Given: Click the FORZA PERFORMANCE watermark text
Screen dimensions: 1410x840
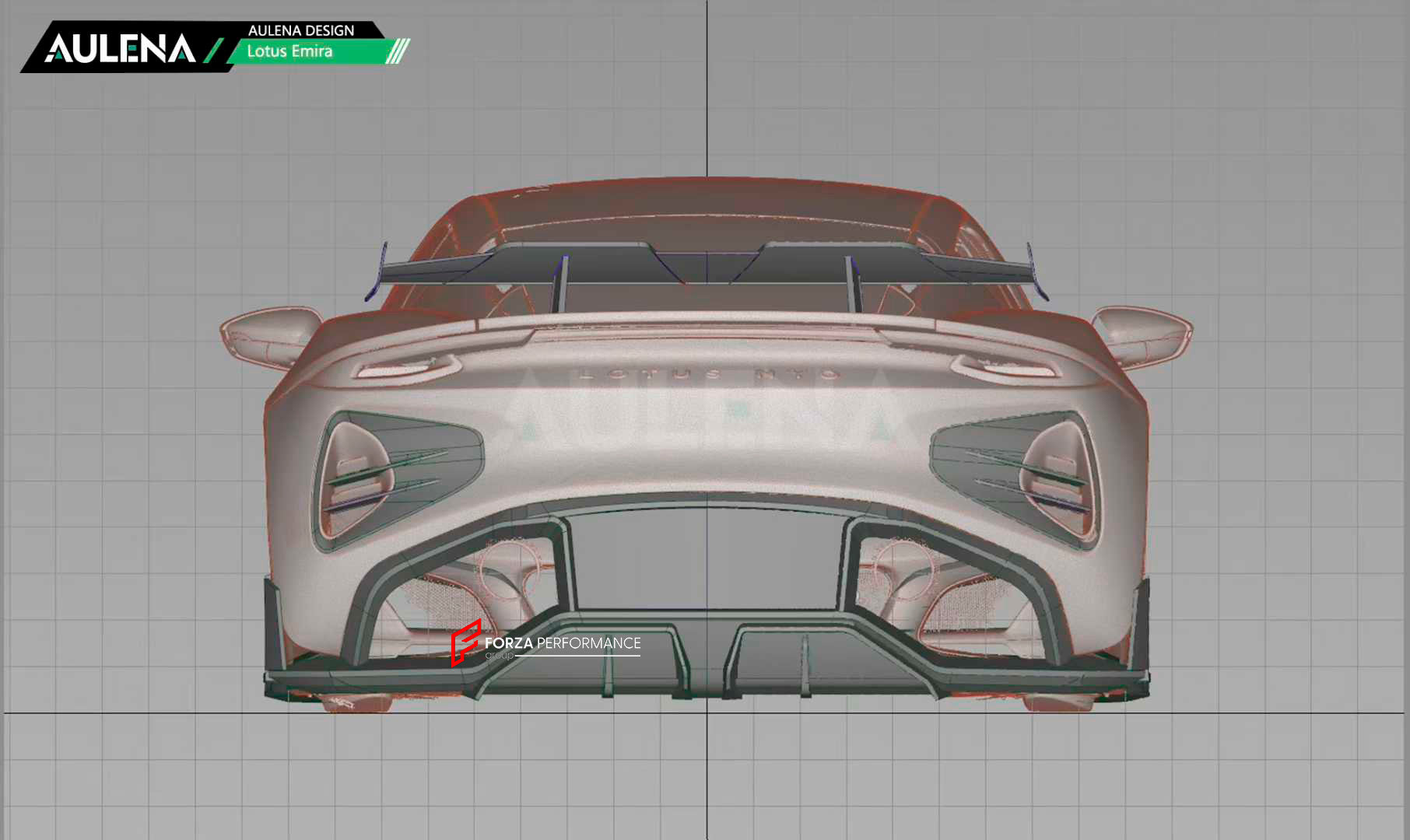Looking at the screenshot, I should point(563,643).
